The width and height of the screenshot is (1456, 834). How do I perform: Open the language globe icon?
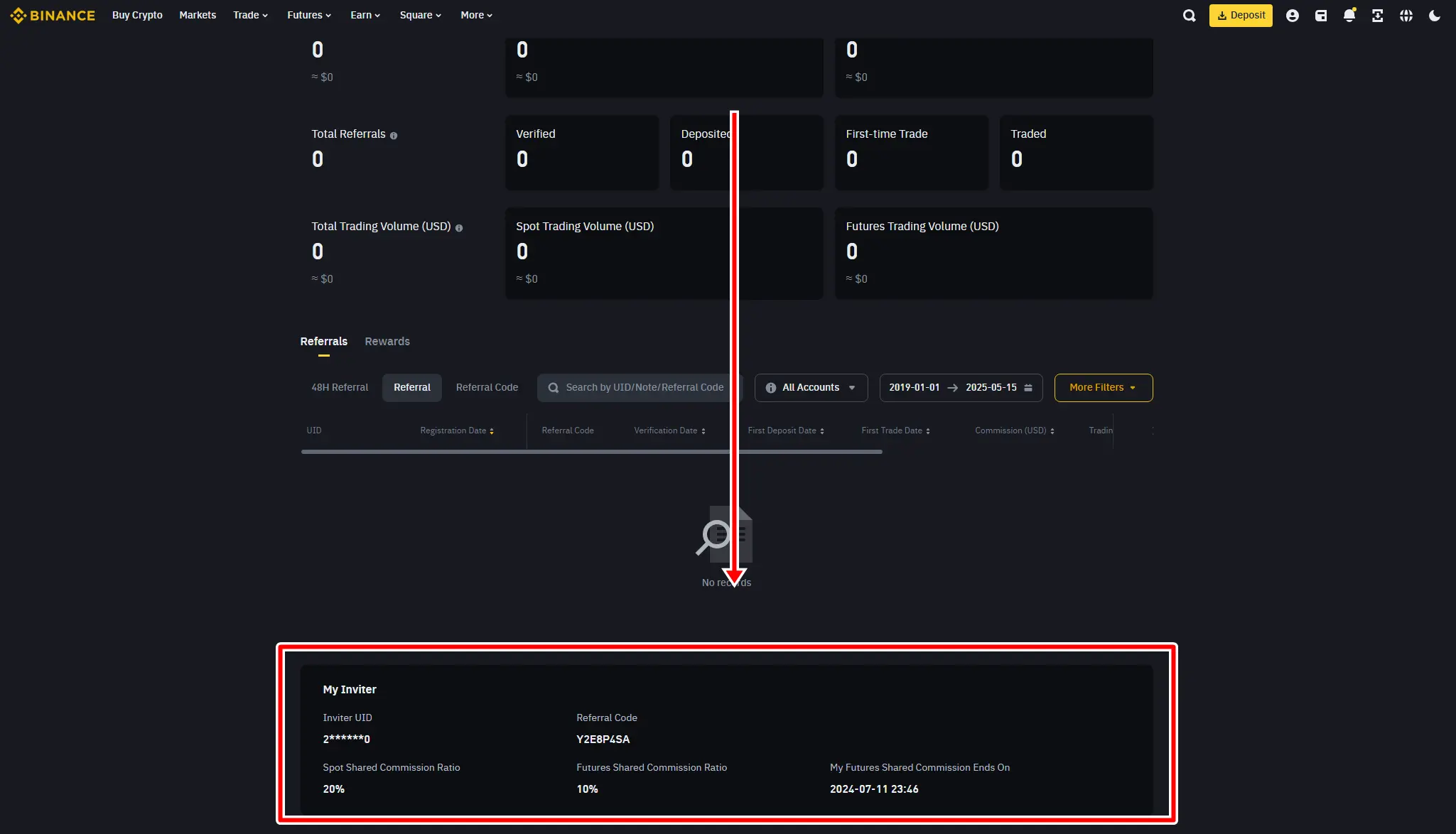(x=1406, y=16)
